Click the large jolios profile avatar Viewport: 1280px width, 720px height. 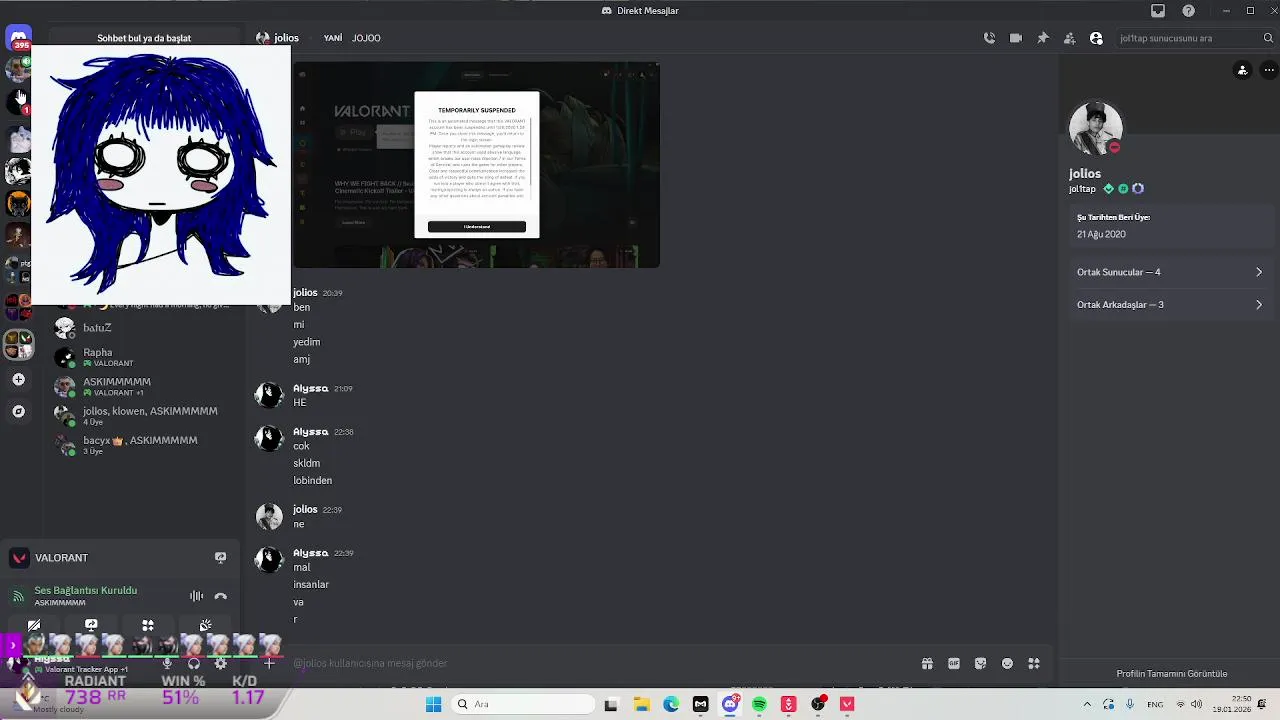pyautogui.click(x=1095, y=127)
